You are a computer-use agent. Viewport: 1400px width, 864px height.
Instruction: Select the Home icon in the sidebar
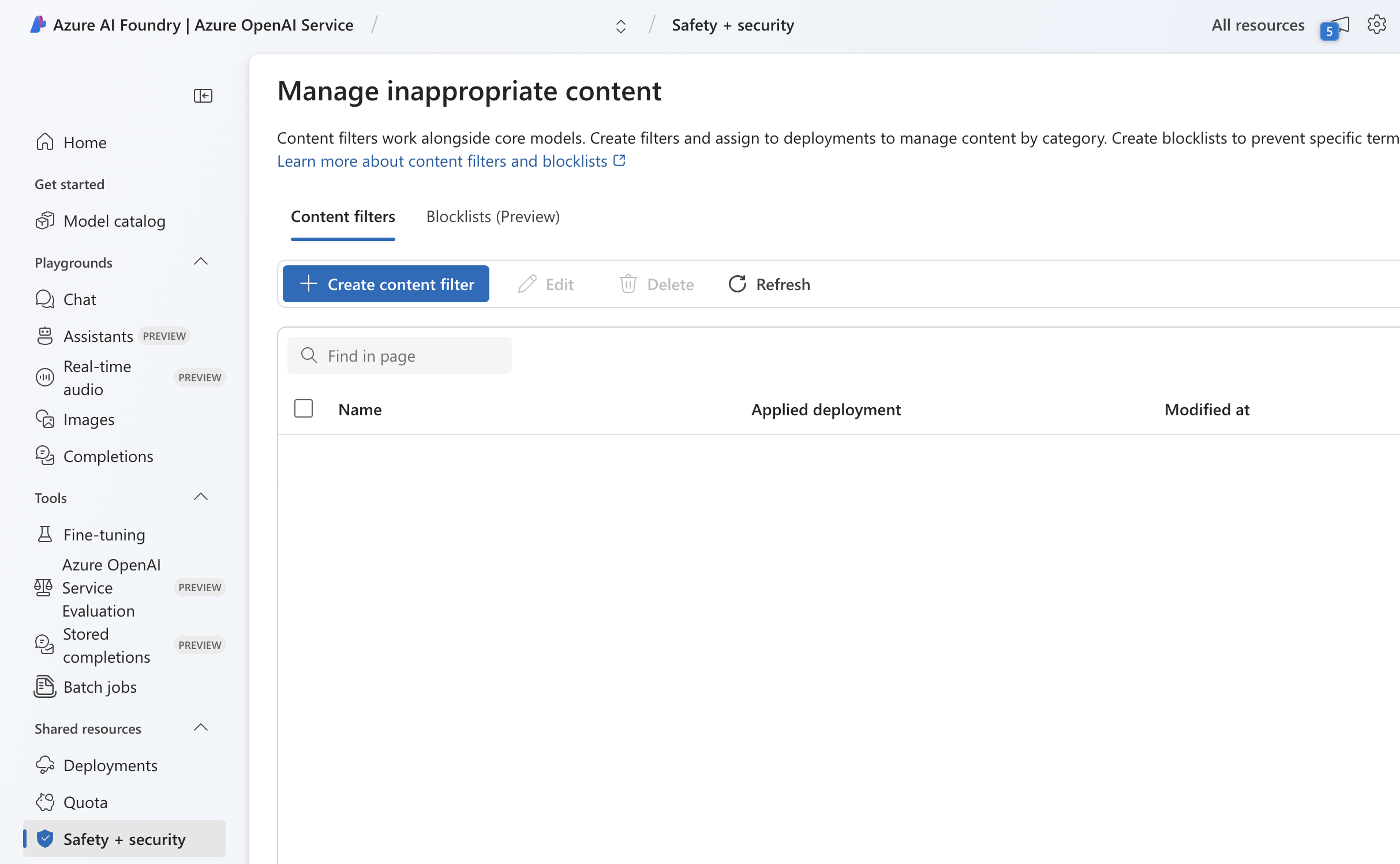[45, 141]
